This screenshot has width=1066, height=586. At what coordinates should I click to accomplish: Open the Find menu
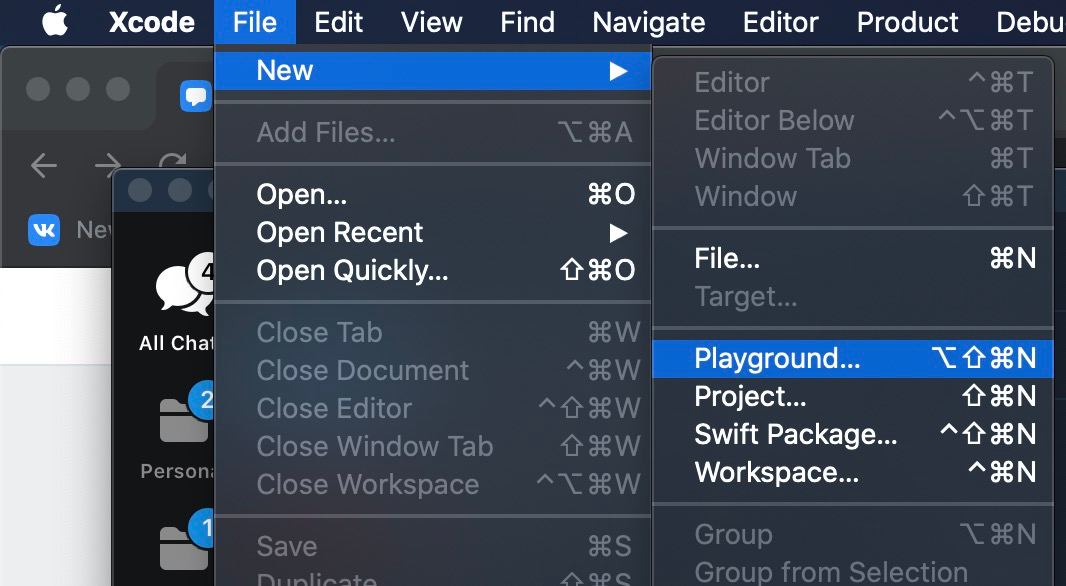(527, 22)
